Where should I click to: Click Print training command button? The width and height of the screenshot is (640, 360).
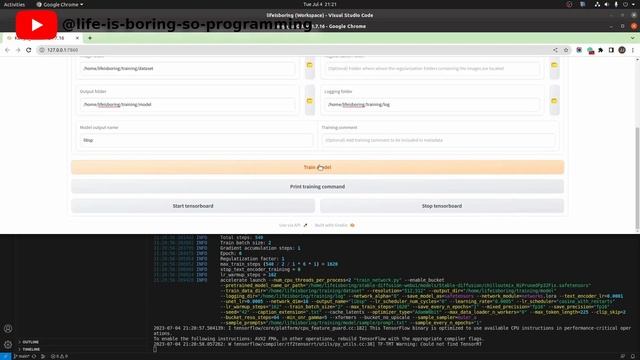(x=318, y=187)
